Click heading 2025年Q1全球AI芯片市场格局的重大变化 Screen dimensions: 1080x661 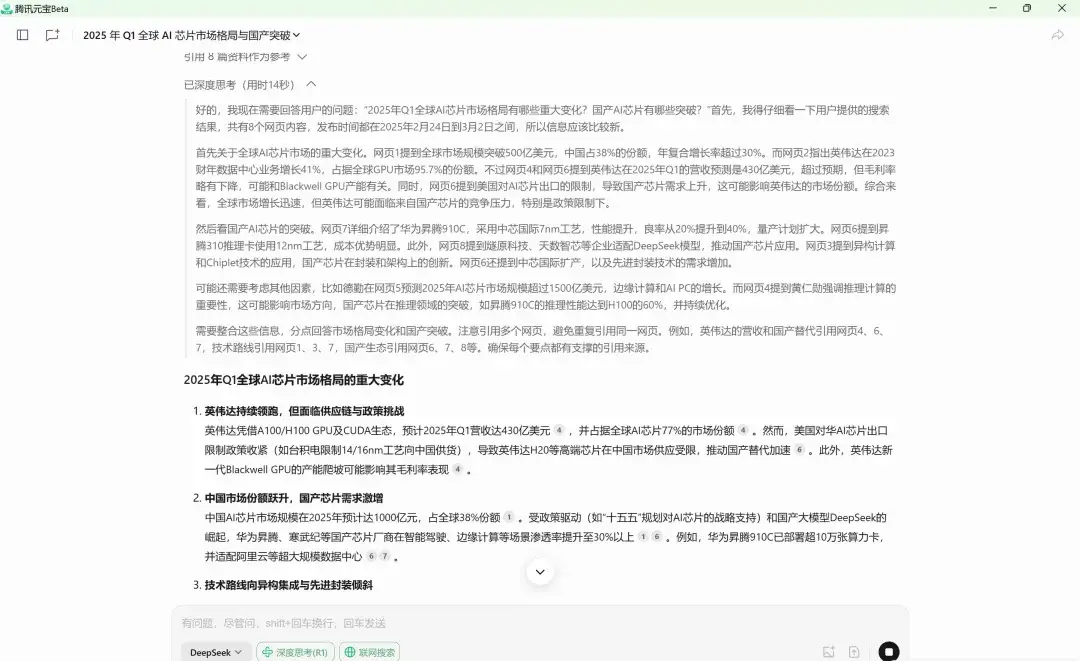click(x=293, y=380)
